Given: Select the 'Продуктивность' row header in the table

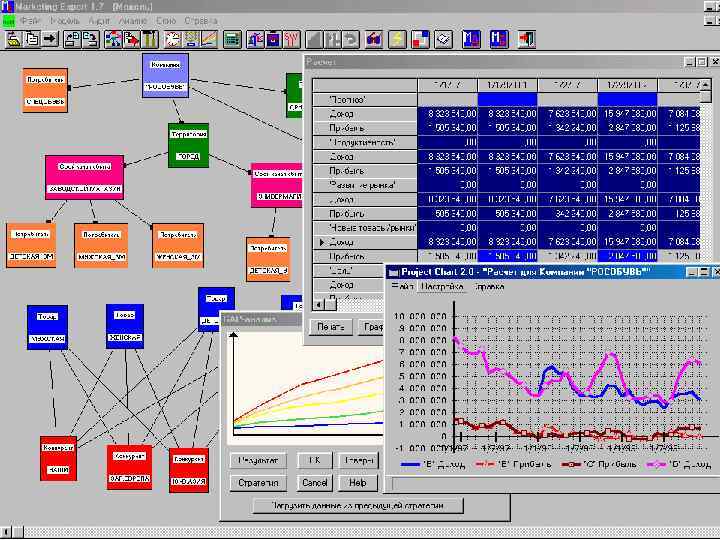Looking at the screenshot, I should [x=365, y=142].
